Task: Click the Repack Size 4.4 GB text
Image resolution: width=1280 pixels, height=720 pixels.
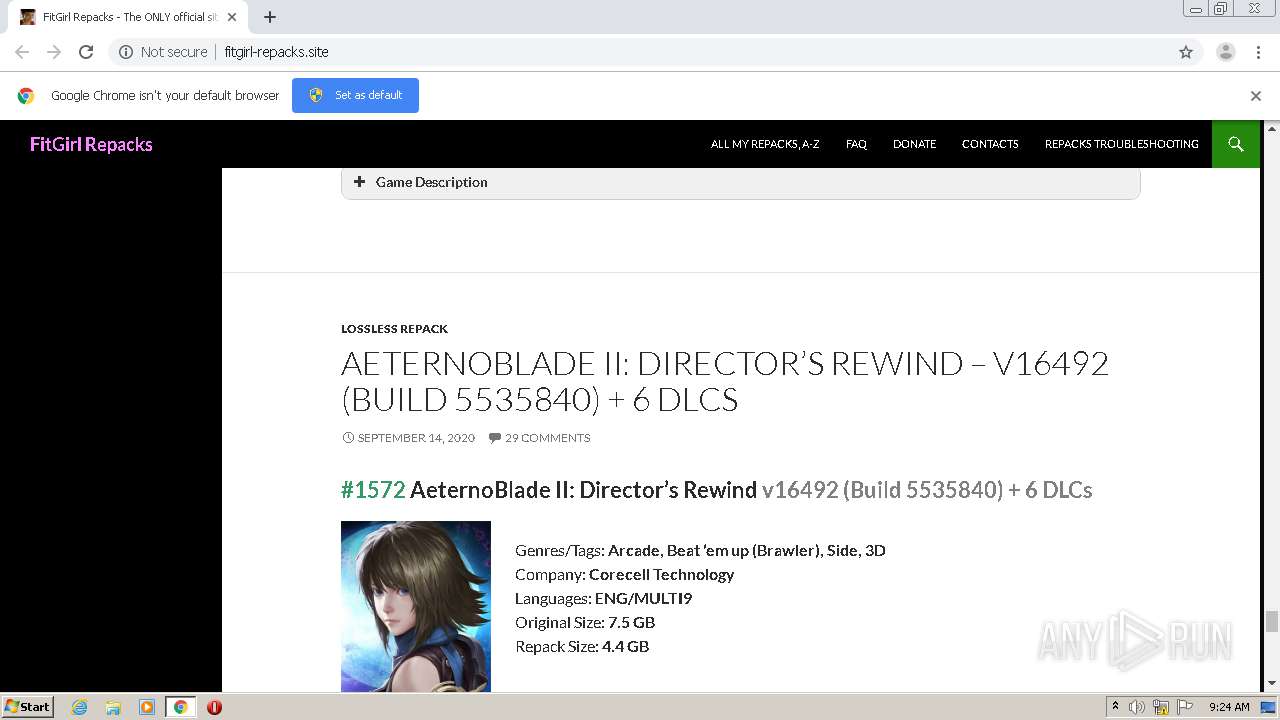Action: click(x=582, y=646)
